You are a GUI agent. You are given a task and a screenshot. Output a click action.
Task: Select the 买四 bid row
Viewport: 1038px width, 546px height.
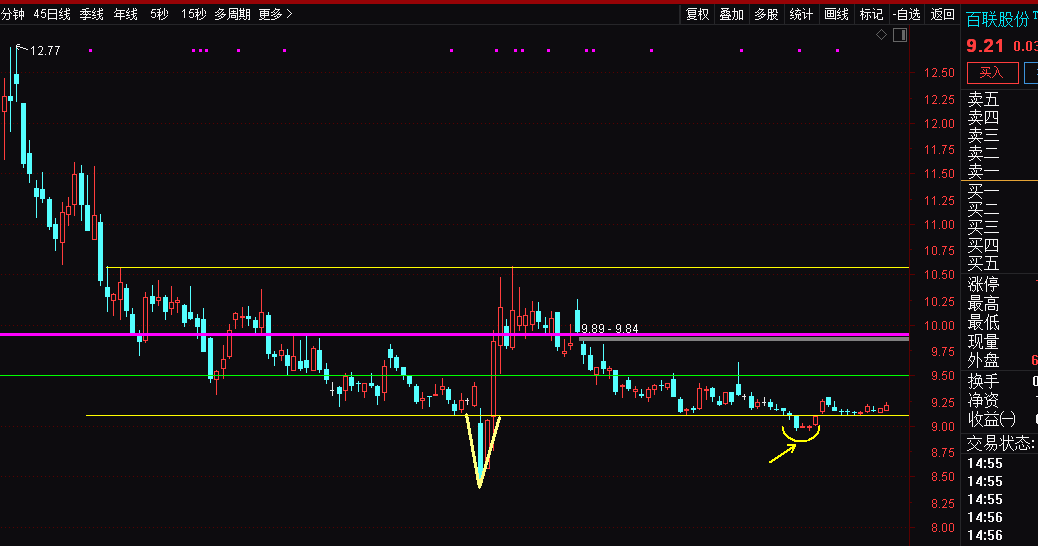coord(983,246)
